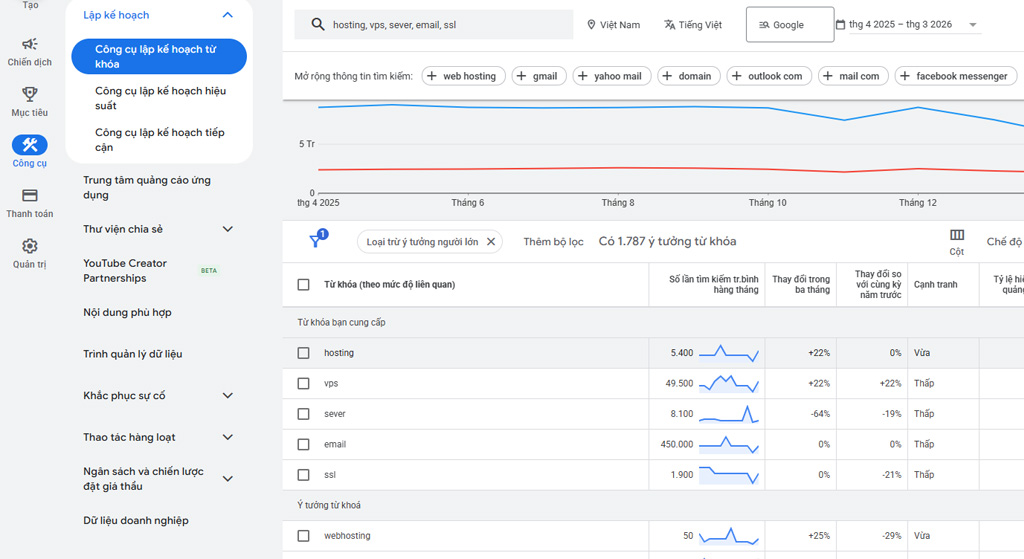This screenshot has height=559, width=1024.
Task: Select the Công cụ tools icon
Action: (x=29, y=146)
